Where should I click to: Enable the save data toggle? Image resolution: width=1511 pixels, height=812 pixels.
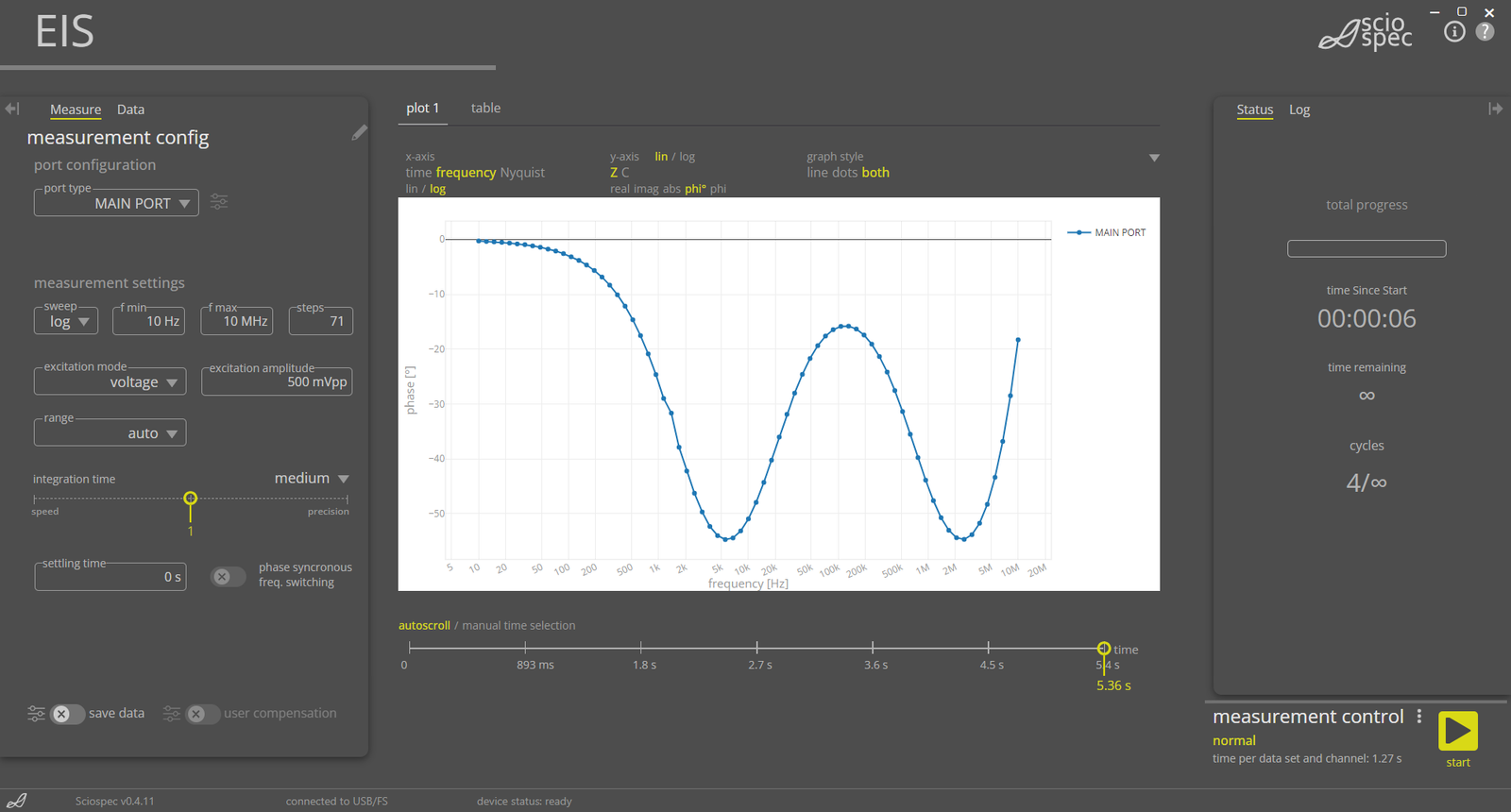point(66,714)
